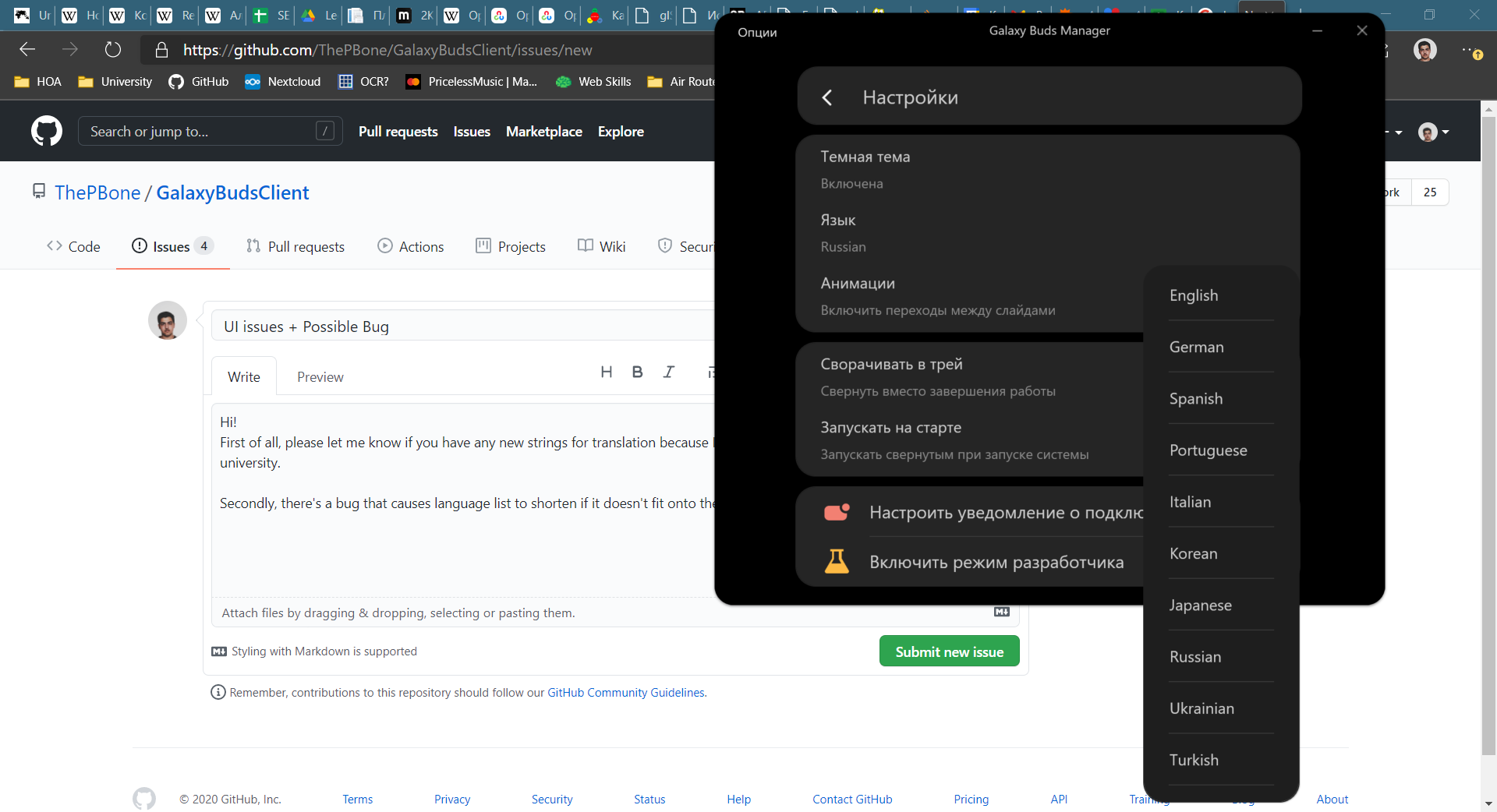The image size is (1497, 812).
Task: Click the padlock icon in the address bar
Action: pyautogui.click(x=161, y=50)
